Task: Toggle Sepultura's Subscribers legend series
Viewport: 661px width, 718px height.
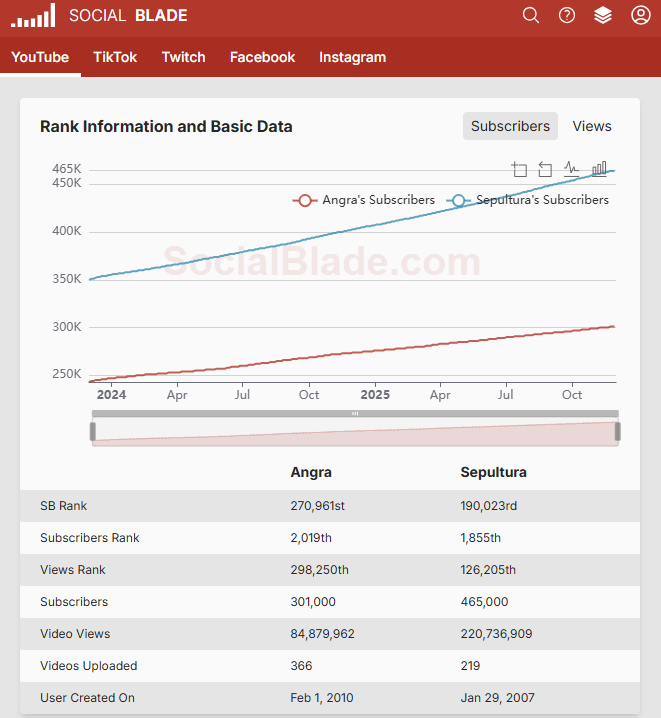Action: [x=527, y=200]
